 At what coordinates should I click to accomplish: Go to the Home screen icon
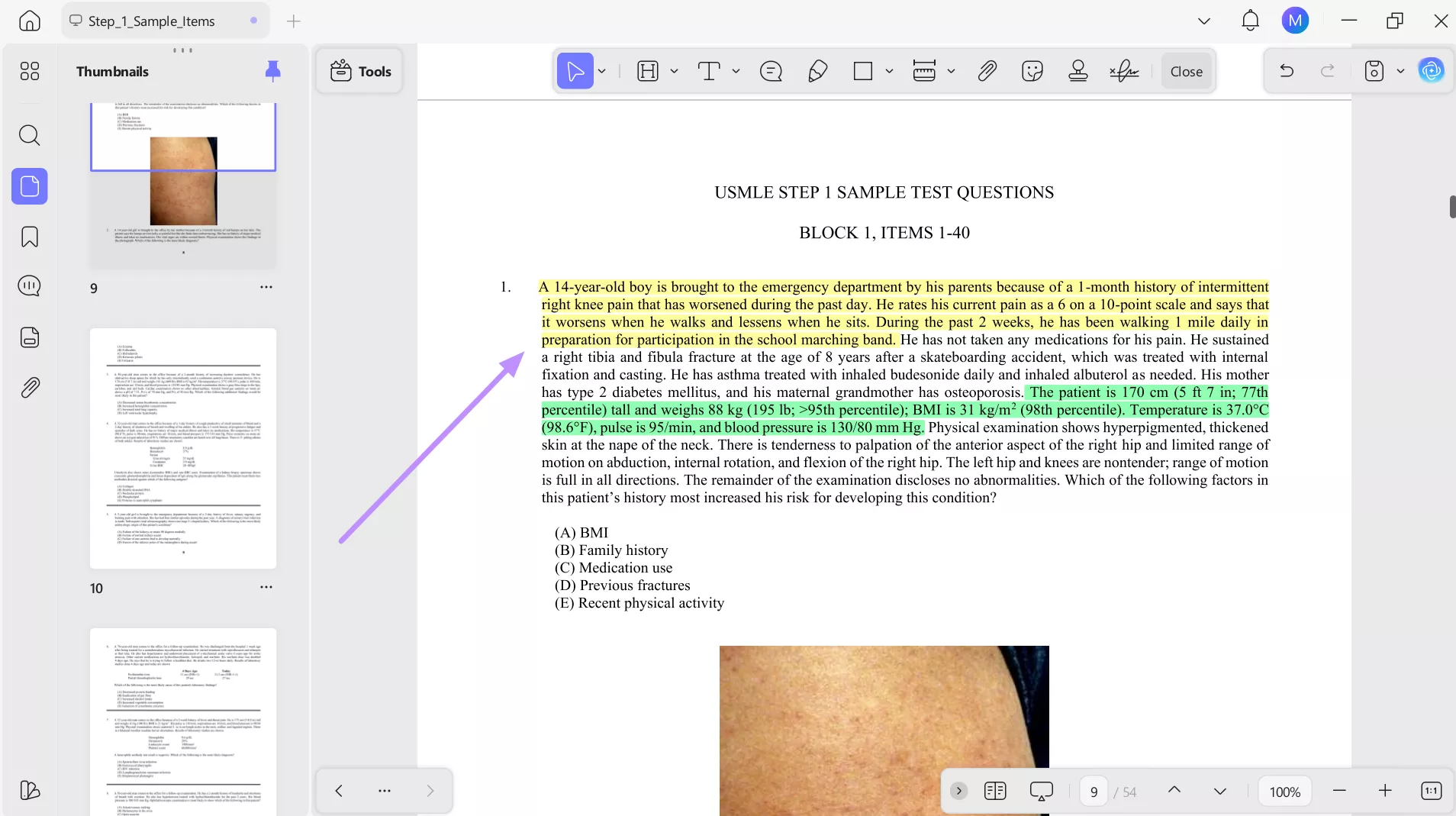[x=30, y=21]
